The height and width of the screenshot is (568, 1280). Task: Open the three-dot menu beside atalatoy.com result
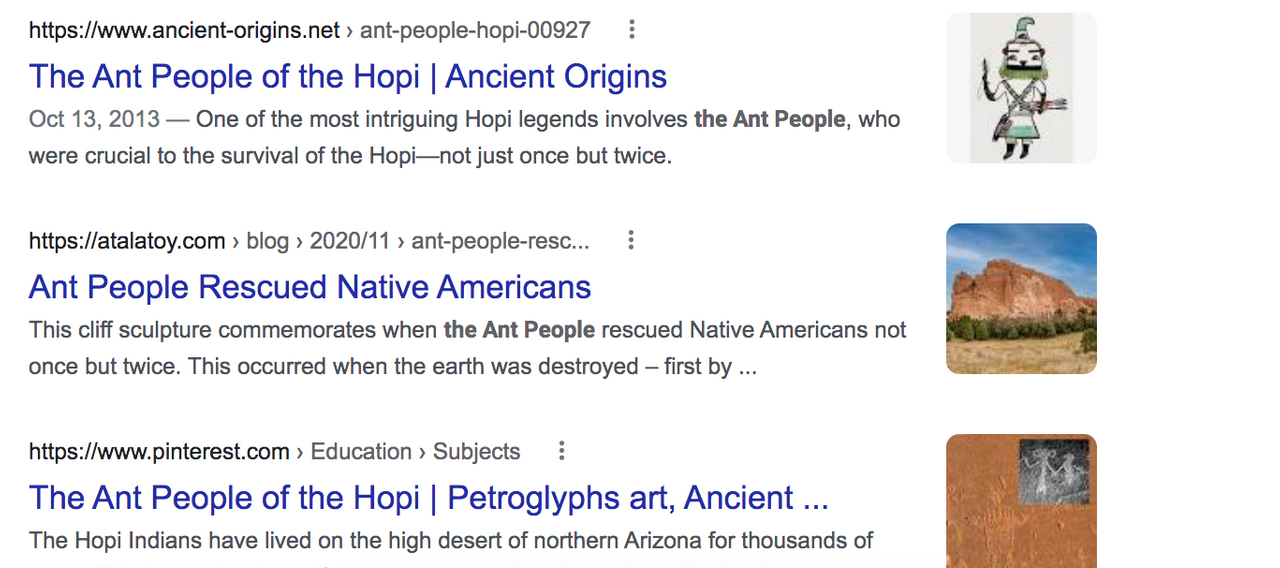pos(630,240)
